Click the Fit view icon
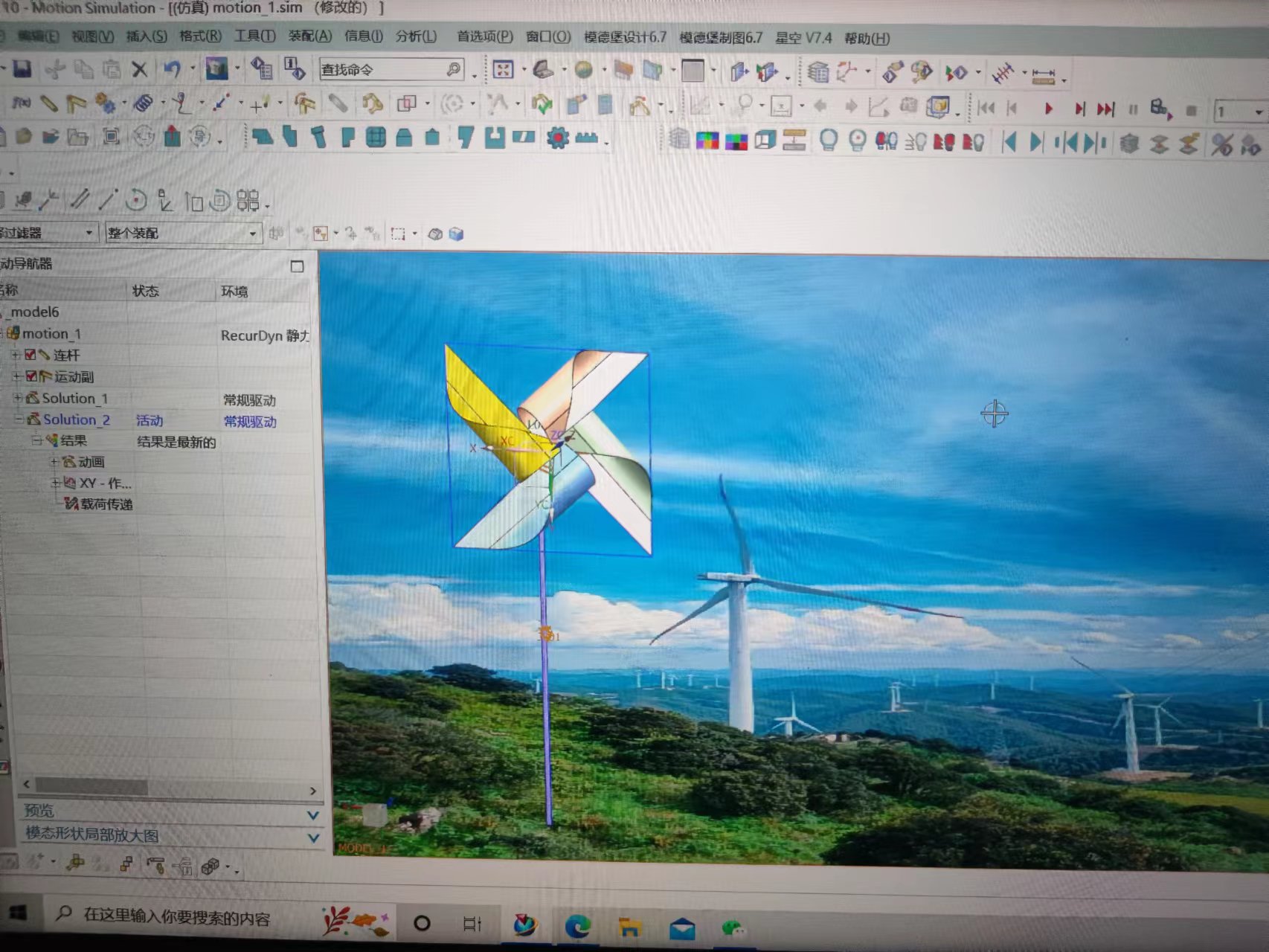 pyautogui.click(x=504, y=70)
